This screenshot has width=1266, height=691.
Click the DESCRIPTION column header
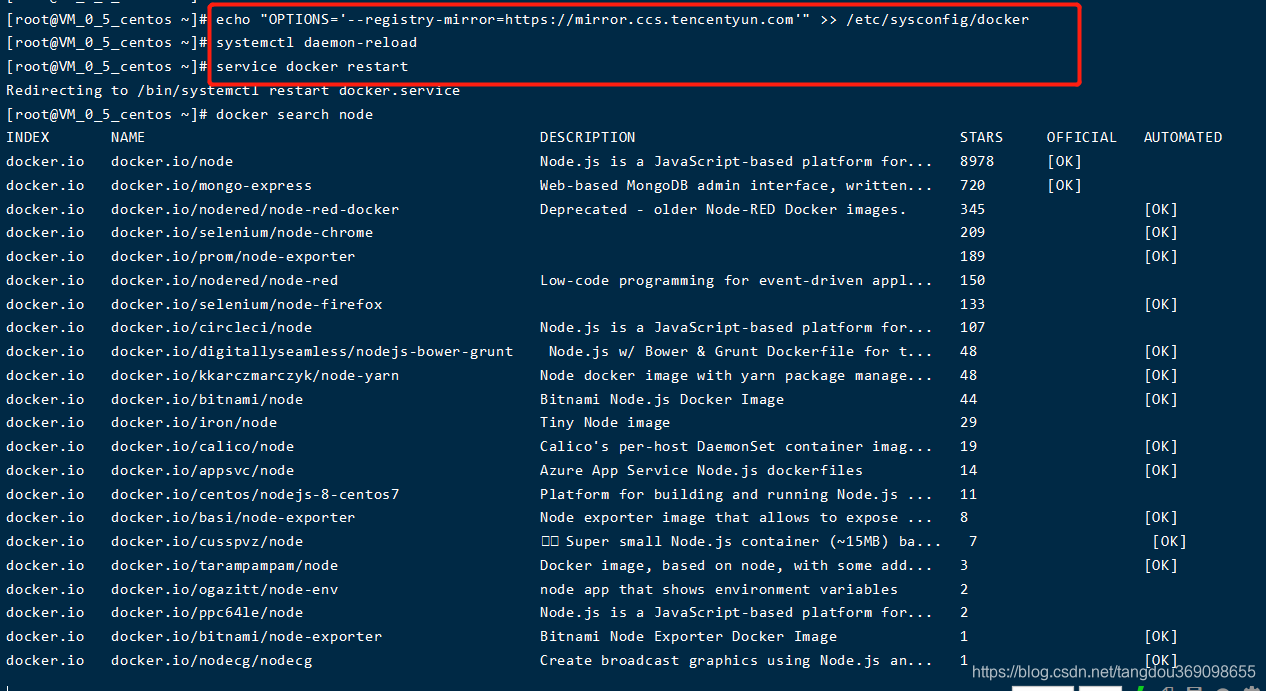click(x=587, y=137)
